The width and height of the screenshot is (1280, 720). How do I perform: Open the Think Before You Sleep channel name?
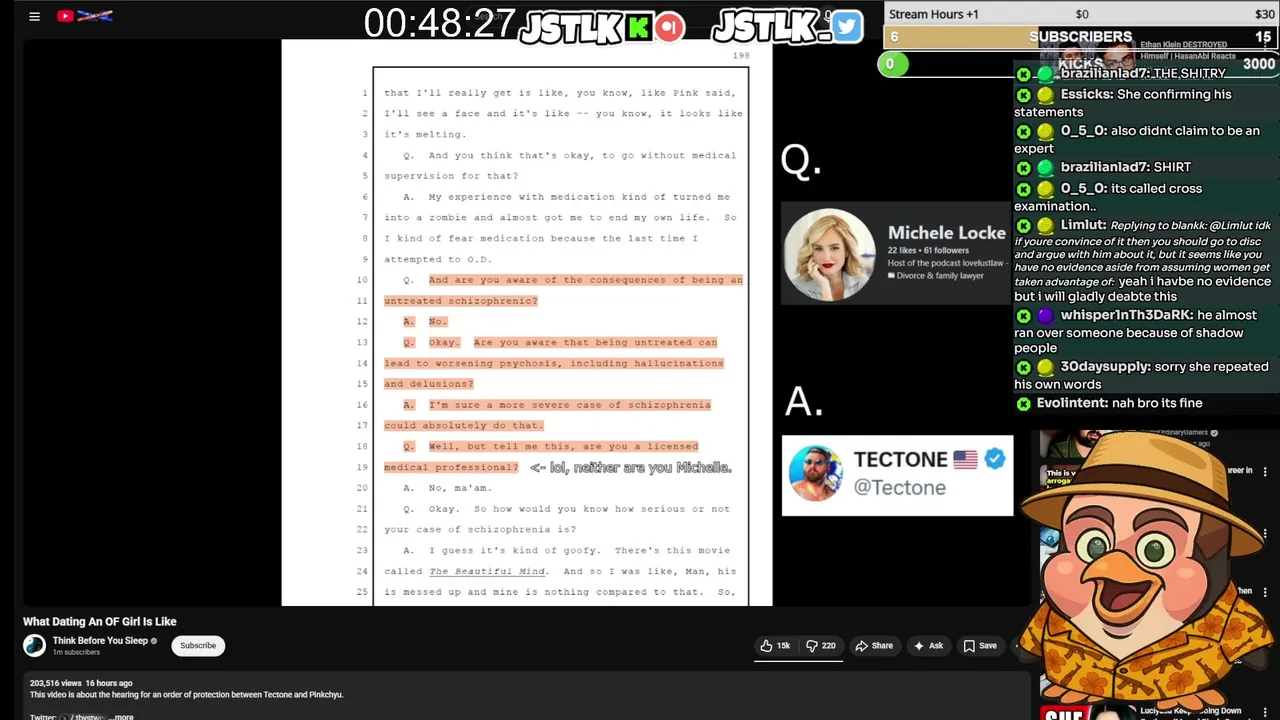[100, 641]
